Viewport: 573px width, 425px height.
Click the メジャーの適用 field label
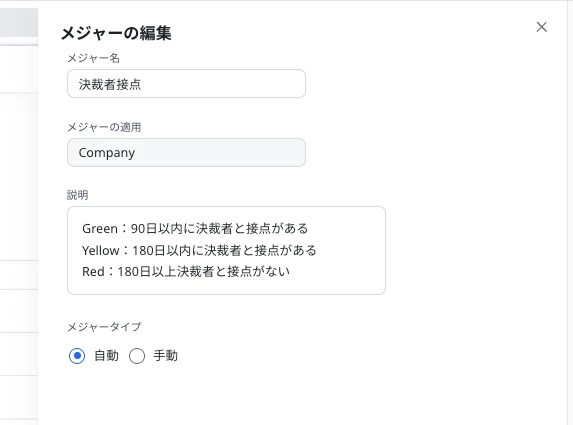[104, 127]
